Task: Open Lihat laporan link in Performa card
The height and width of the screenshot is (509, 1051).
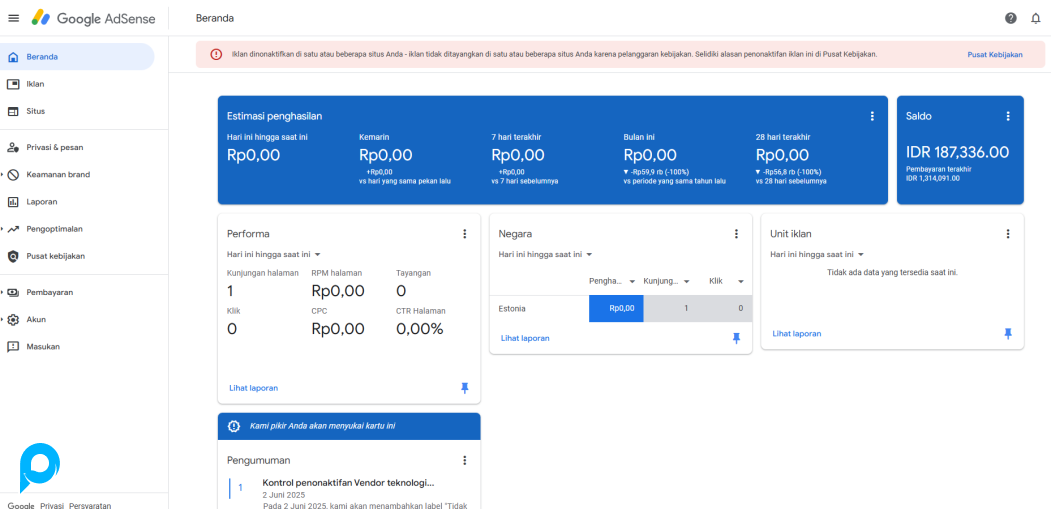Action: click(x=253, y=388)
